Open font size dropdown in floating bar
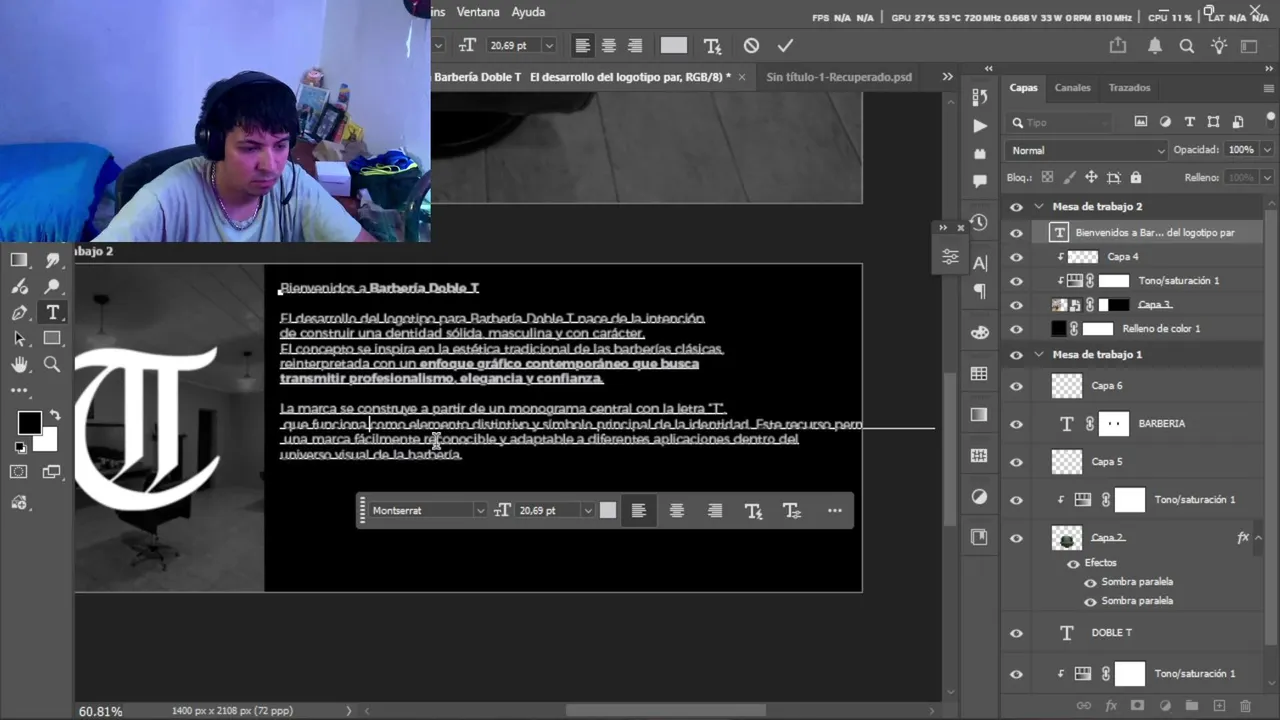This screenshot has width=1280, height=720. [x=587, y=511]
